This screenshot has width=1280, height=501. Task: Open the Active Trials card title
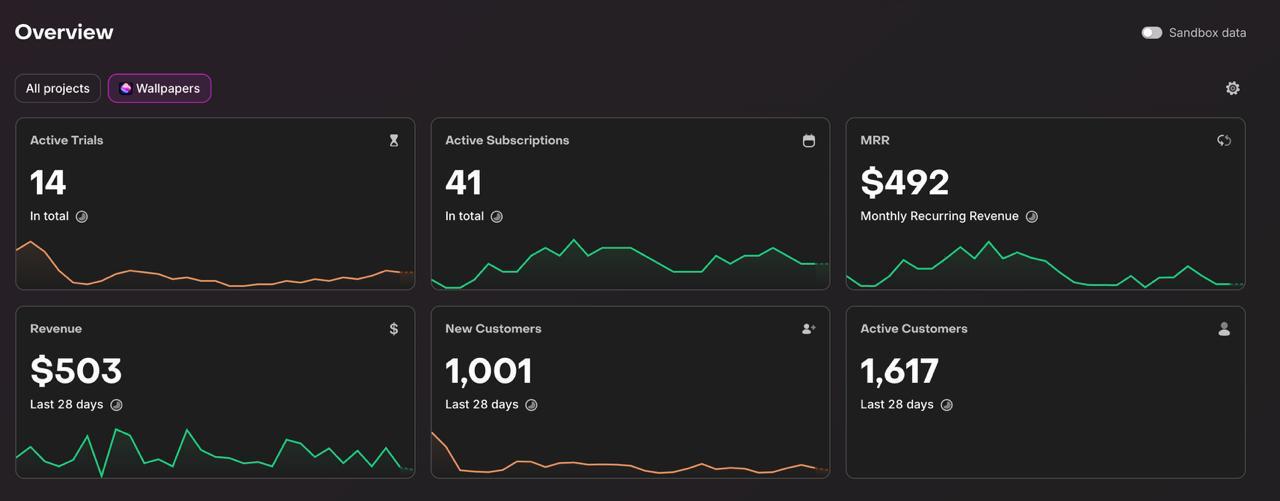tap(67, 141)
